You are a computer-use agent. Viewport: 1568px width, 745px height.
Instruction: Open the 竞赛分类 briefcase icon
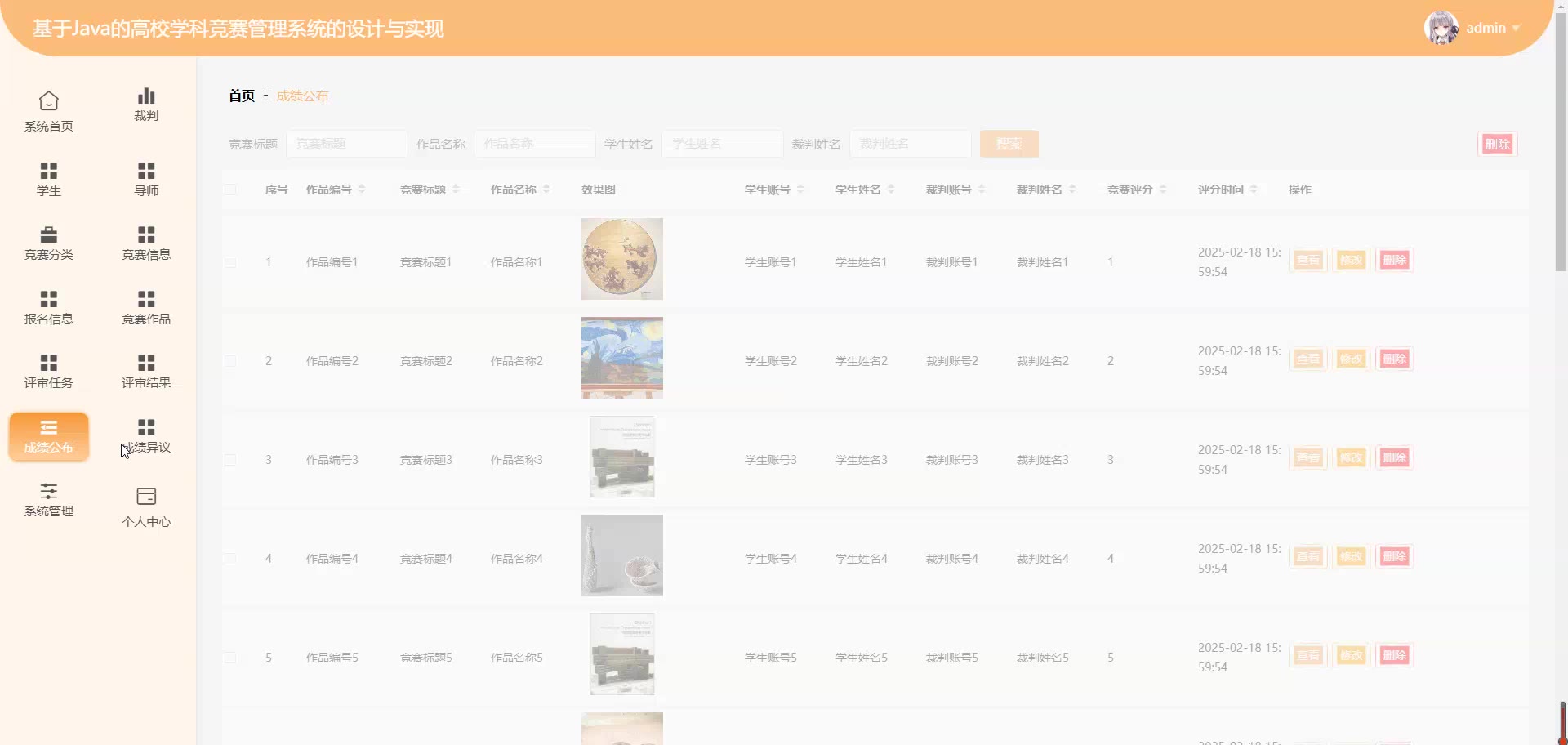point(49,234)
